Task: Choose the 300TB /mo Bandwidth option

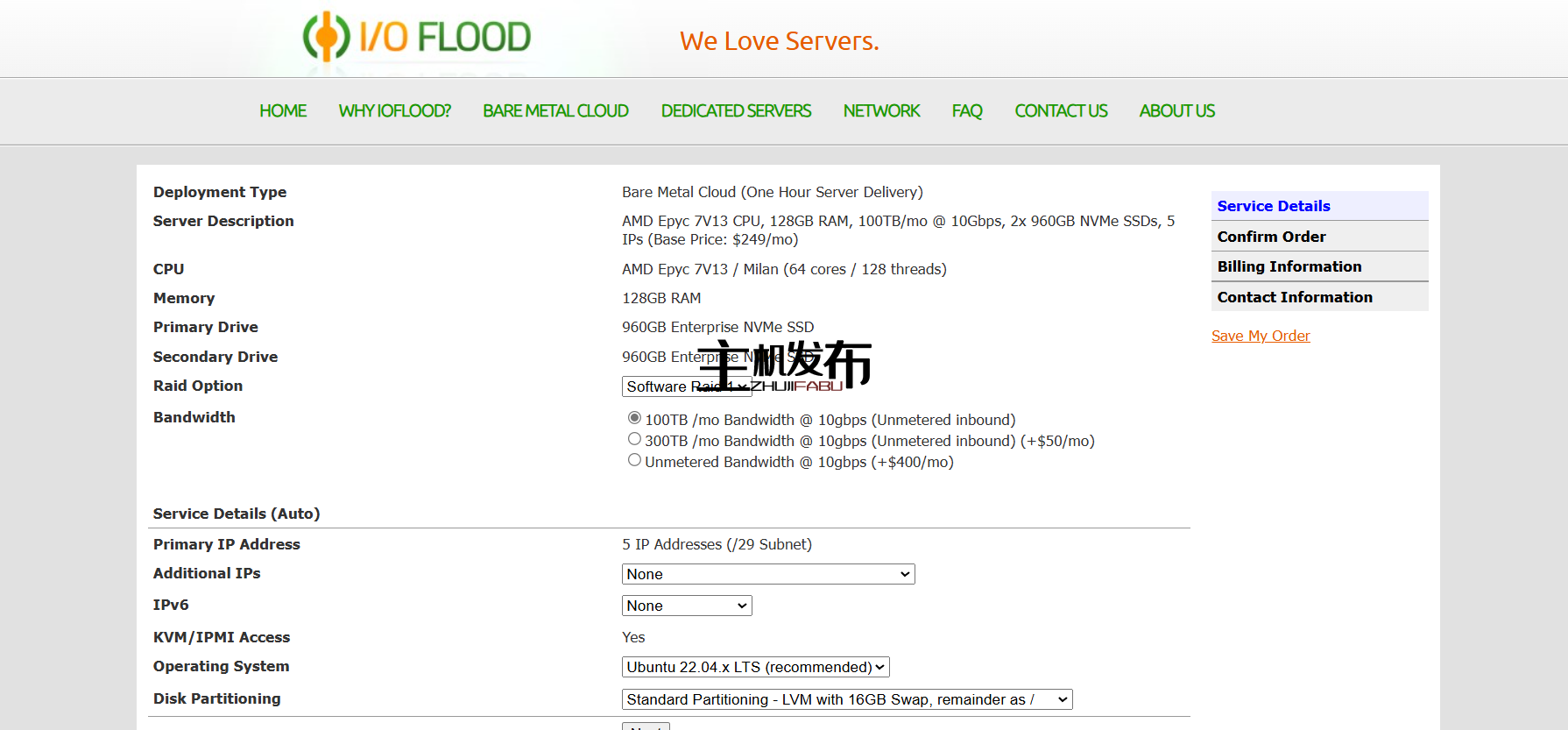Action: point(634,439)
